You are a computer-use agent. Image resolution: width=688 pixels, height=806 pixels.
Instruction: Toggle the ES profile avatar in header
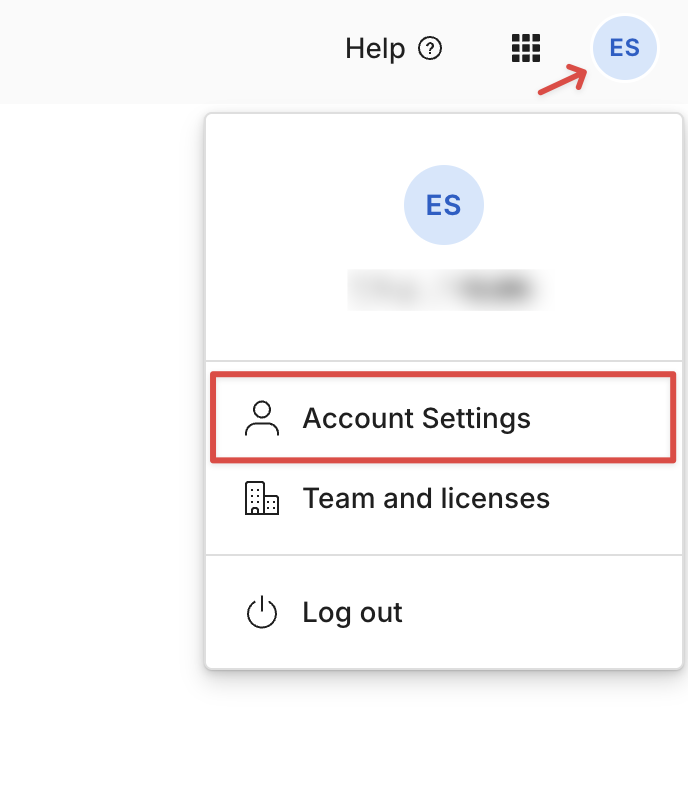pyautogui.click(x=625, y=48)
